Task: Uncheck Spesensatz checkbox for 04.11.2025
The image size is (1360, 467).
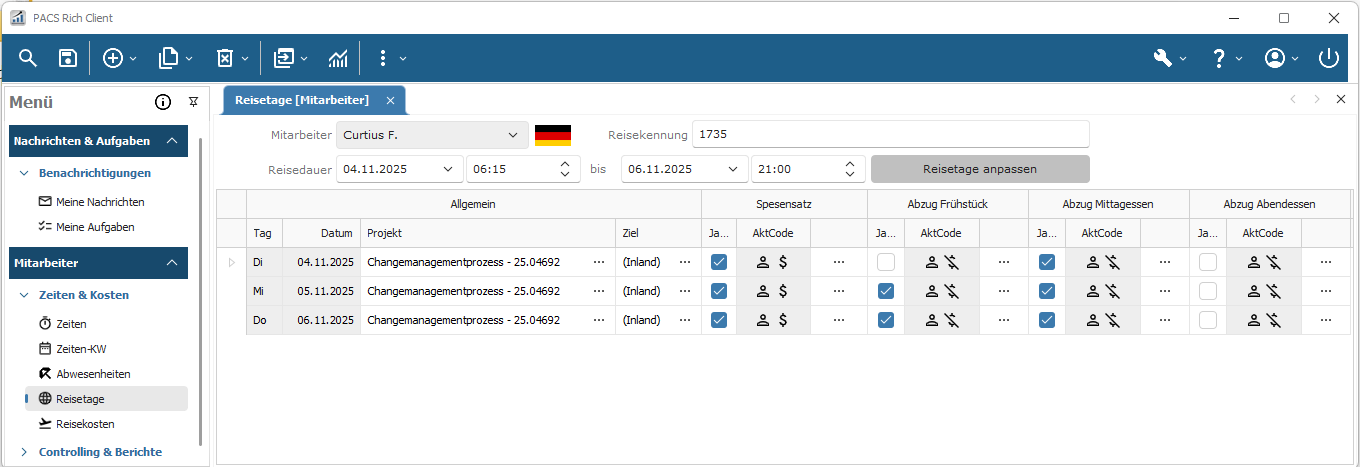Action: pyautogui.click(x=719, y=262)
